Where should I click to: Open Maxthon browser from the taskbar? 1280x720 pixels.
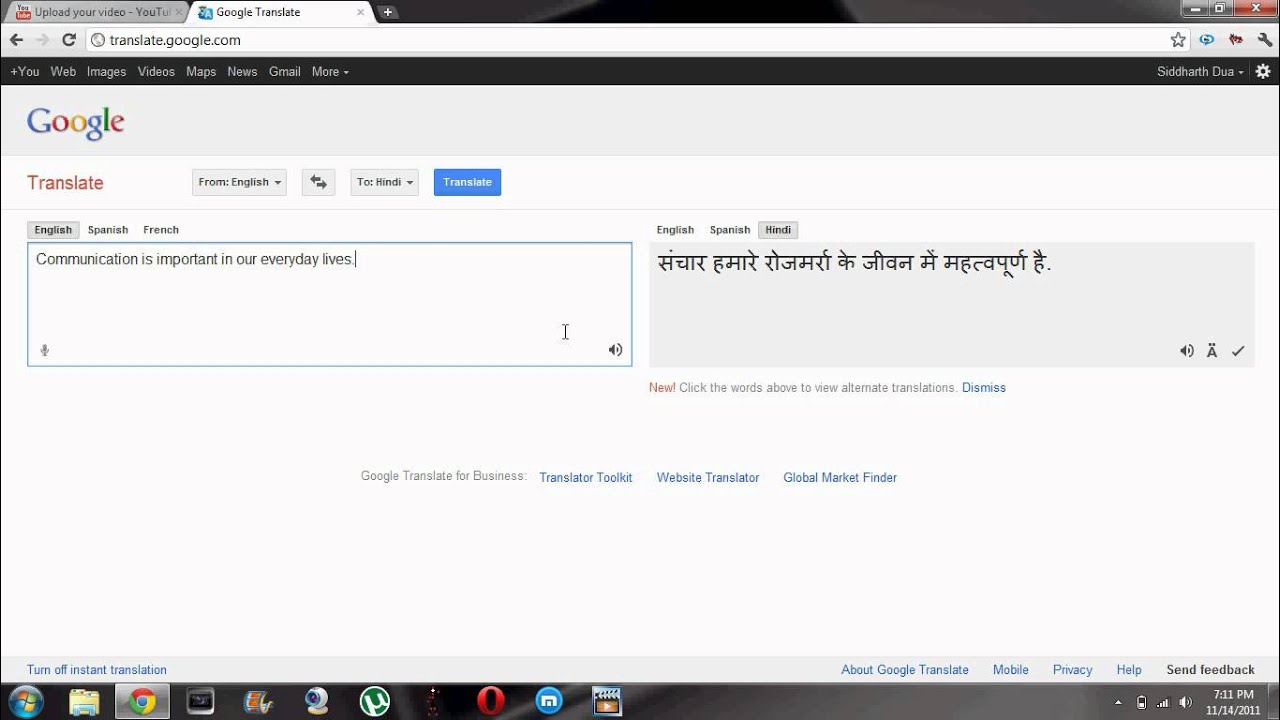coord(549,701)
